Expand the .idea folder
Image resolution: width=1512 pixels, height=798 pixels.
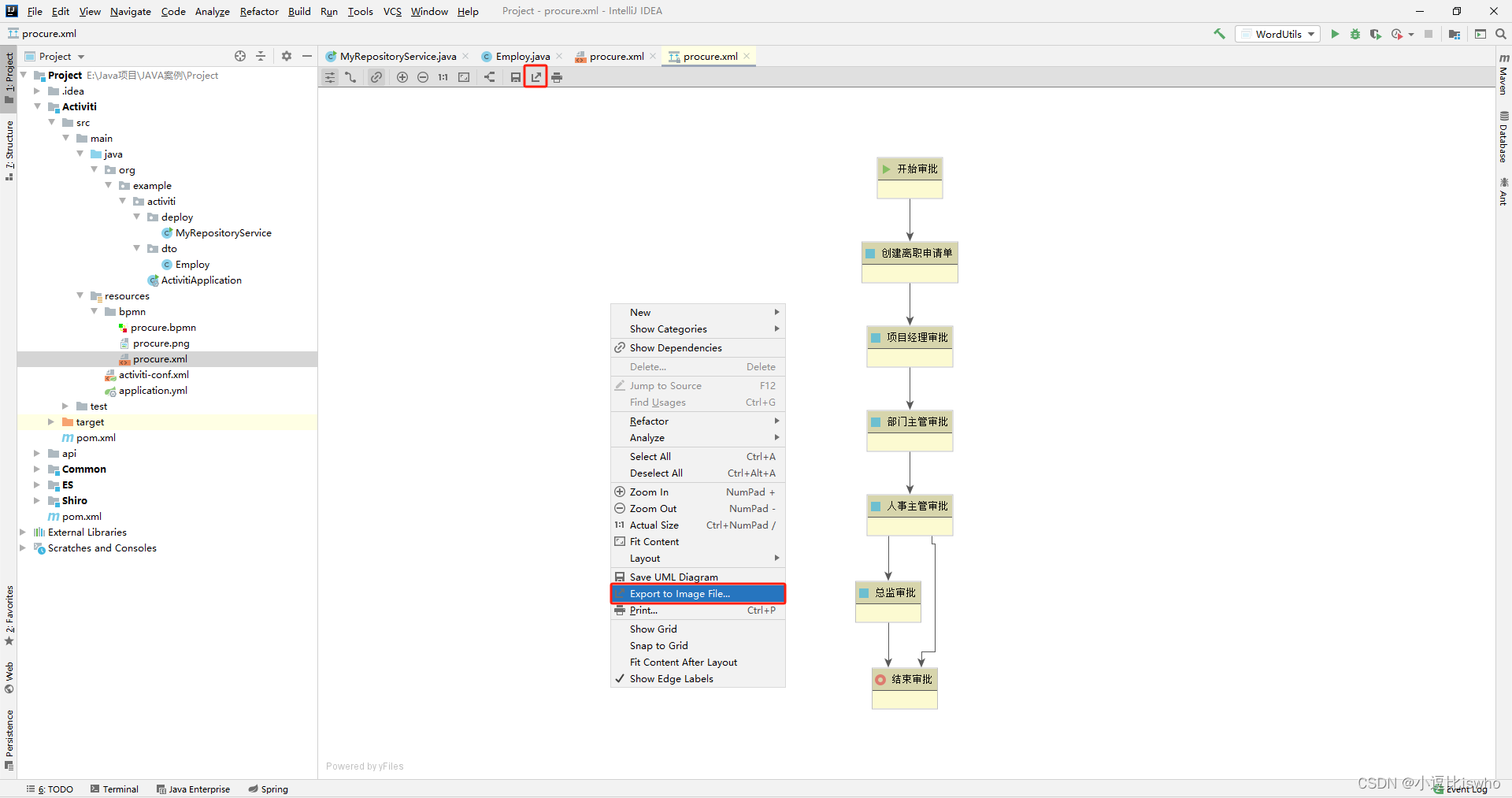[37, 91]
